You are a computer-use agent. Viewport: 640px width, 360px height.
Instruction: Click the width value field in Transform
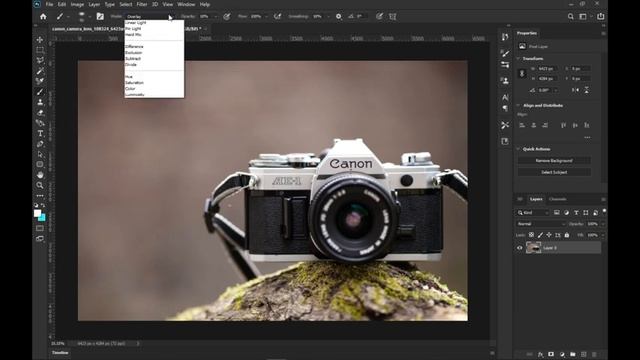547,69
